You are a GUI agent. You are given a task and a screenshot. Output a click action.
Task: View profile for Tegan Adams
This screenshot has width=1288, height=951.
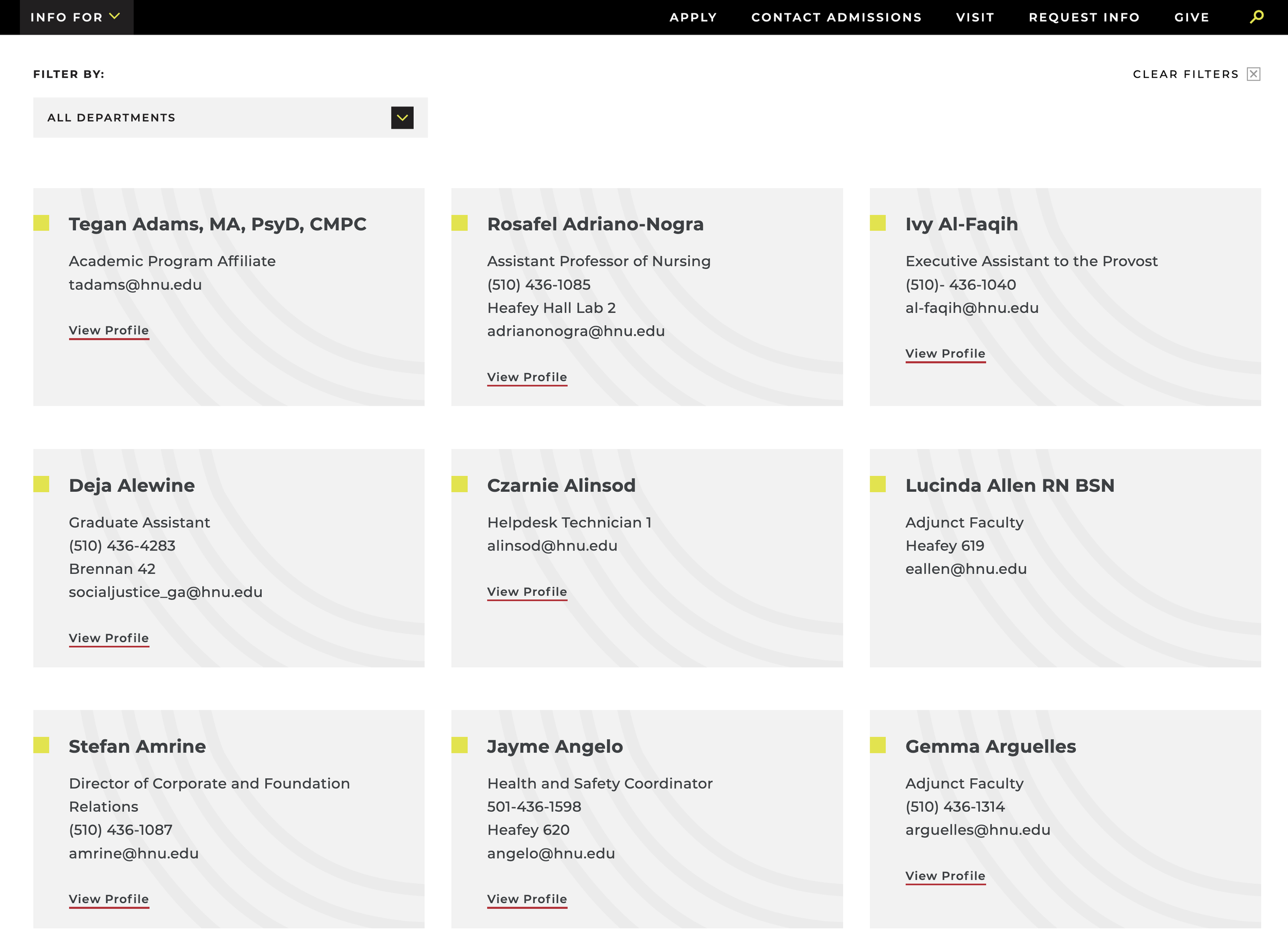point(109,330)
